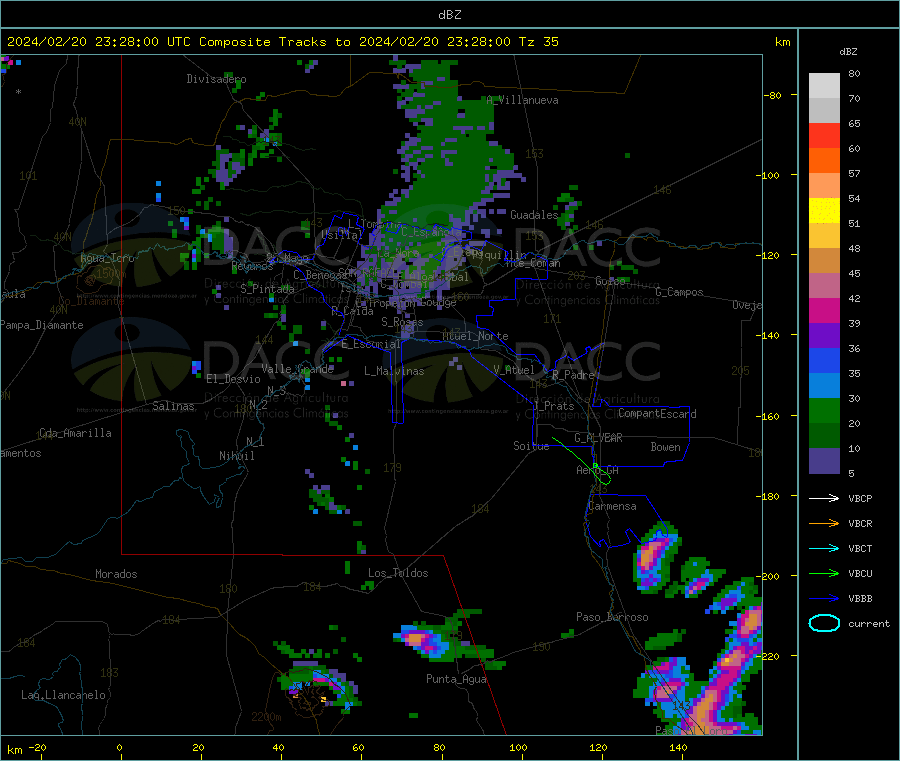Click the white VBCP arrow in legend
The height and width of the screenshot is (761, 900).
tap(824, 498)
